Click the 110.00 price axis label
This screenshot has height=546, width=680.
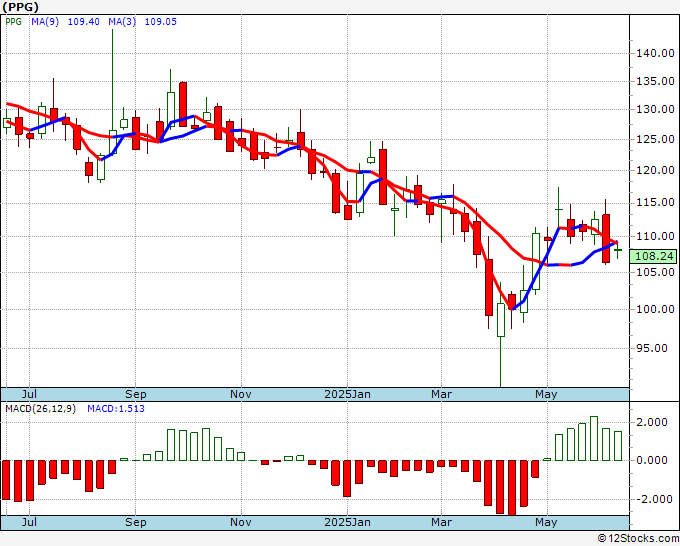[x=655, y=236]
